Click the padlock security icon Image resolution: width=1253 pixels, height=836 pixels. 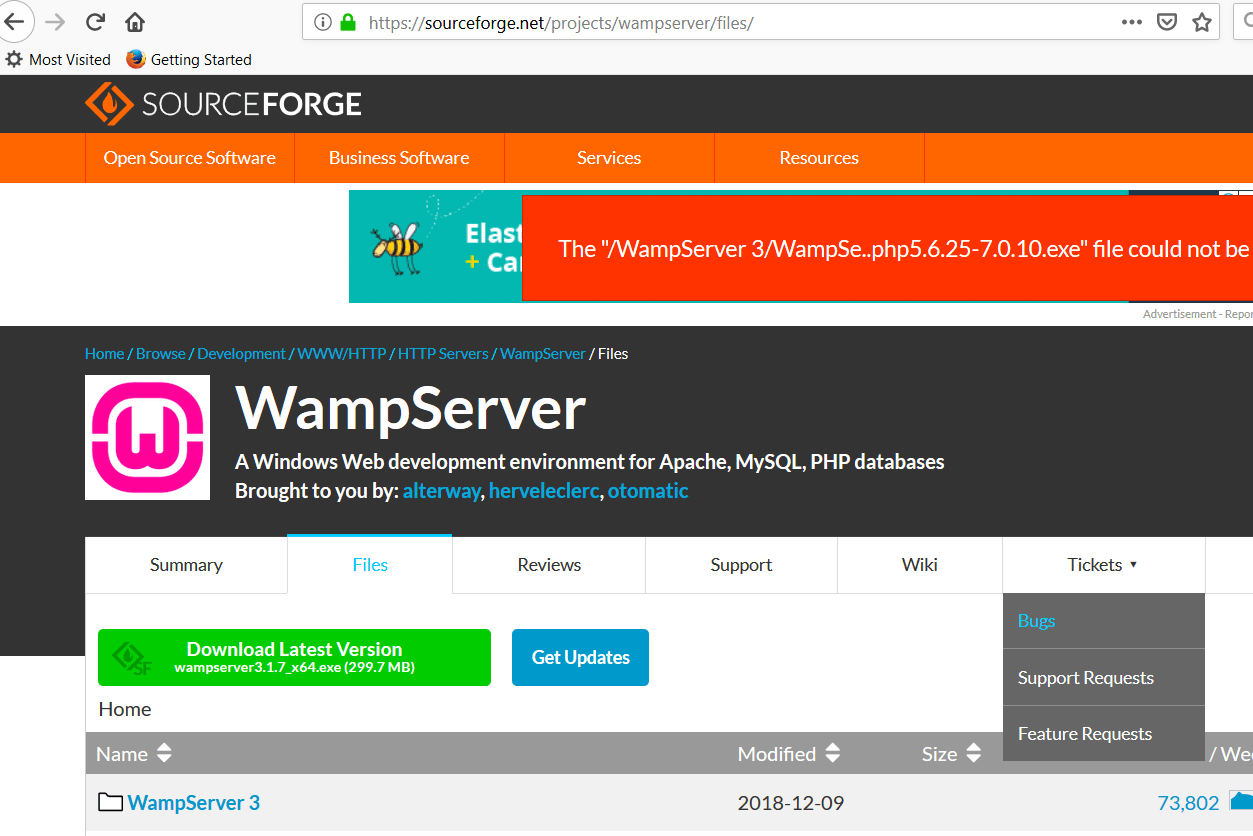point(348,22)
